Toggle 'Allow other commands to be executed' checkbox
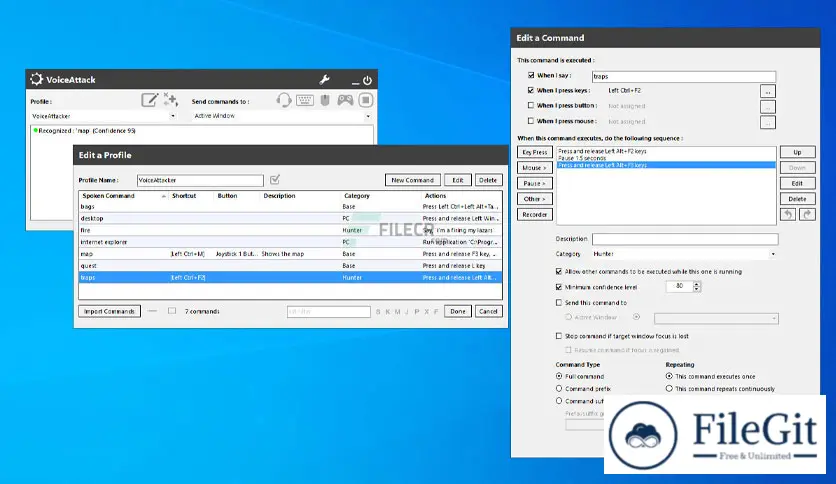 559,271
